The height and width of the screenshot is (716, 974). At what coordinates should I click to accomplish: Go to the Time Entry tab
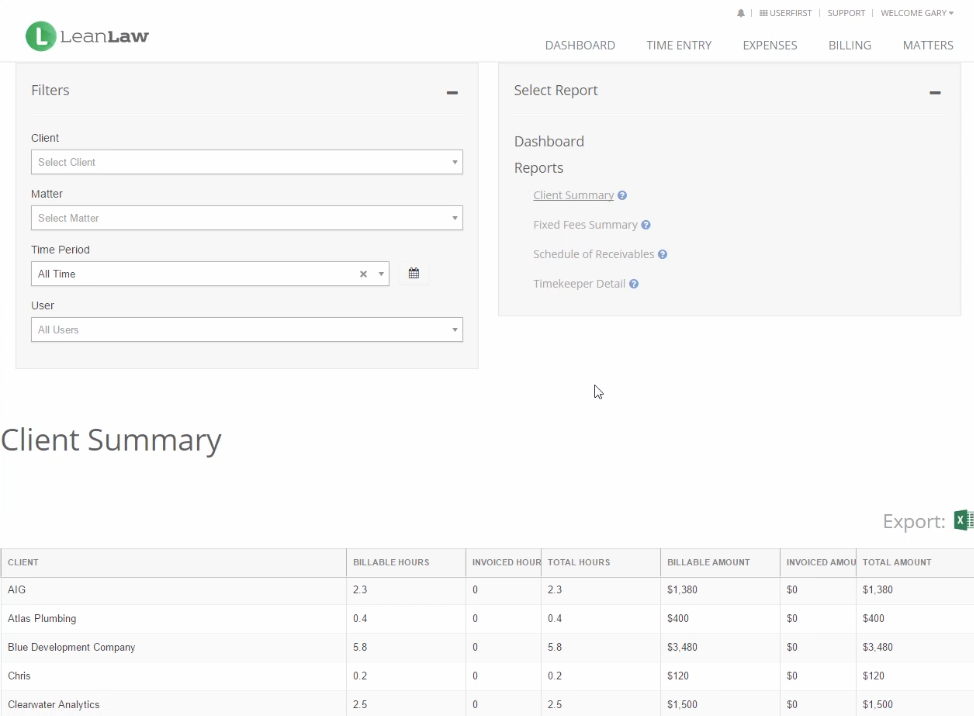679,45
